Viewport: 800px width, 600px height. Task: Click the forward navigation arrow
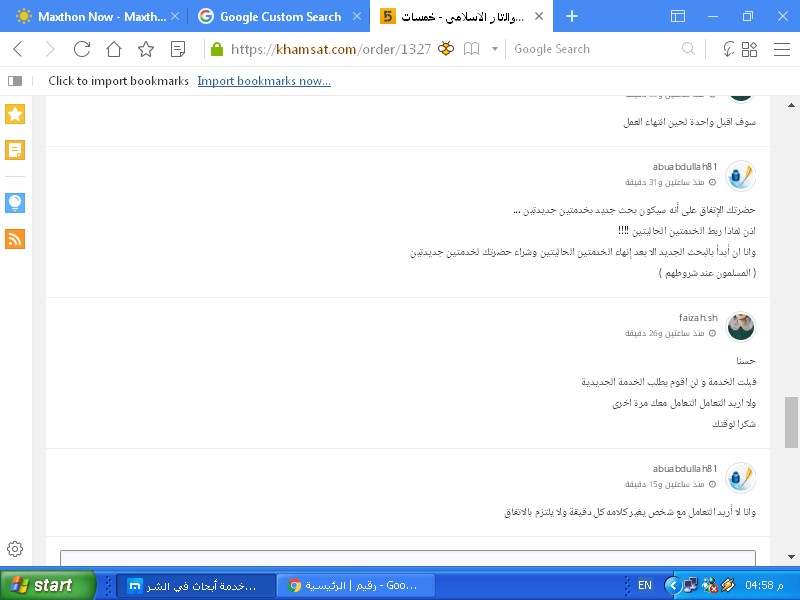49,49
